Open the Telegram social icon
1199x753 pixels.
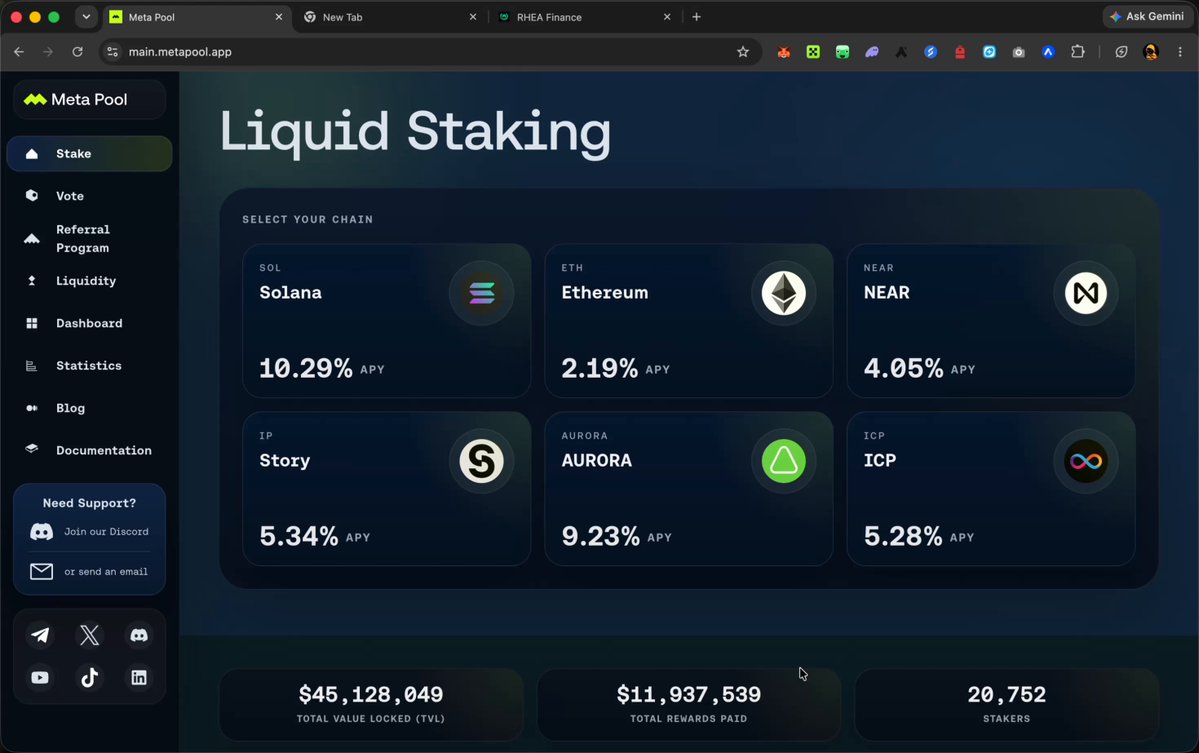(x=40, y=635)
